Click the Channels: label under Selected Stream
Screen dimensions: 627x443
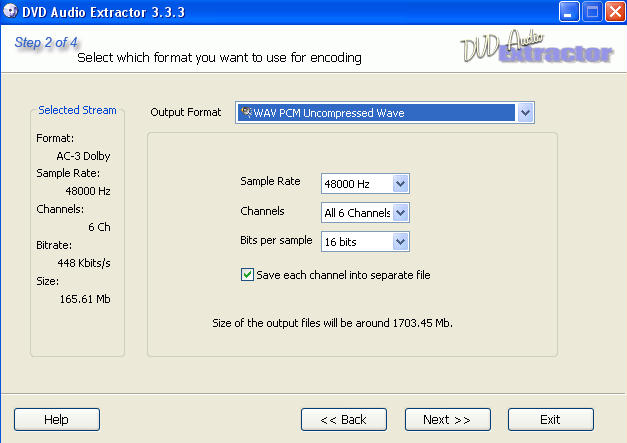(60, 209)
